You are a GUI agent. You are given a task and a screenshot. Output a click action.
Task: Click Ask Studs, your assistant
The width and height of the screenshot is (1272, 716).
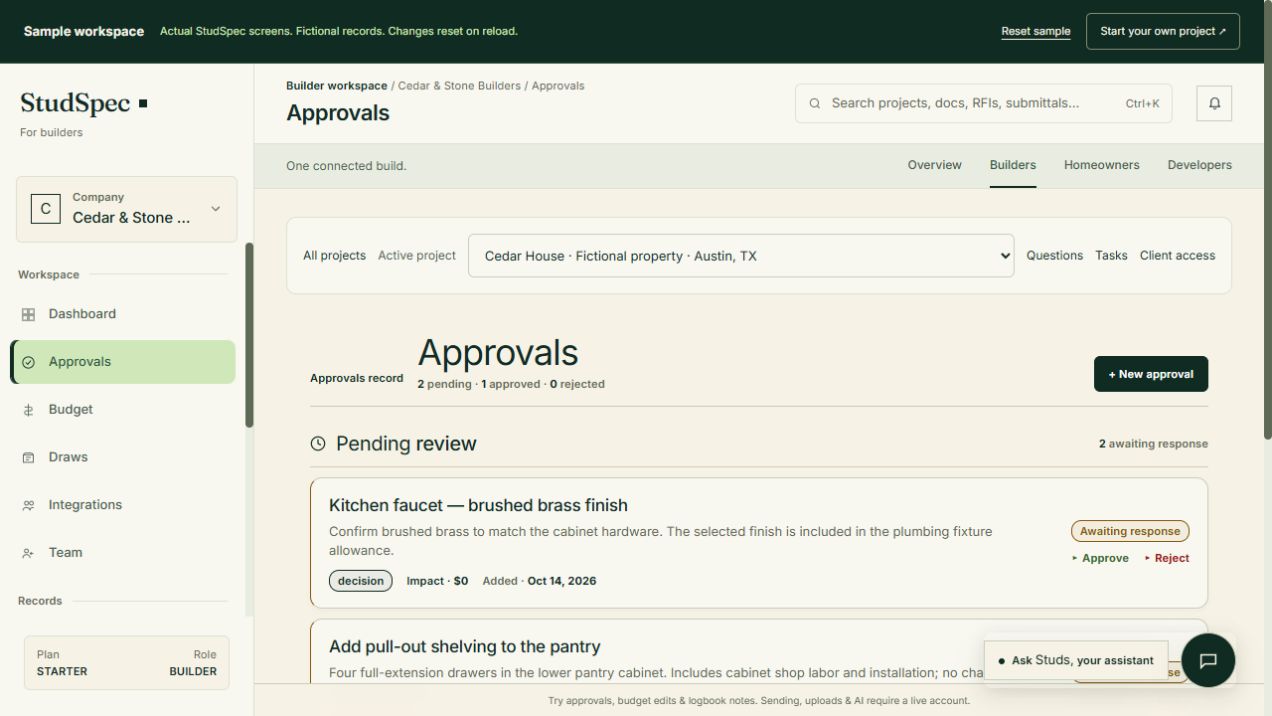tap(1076, 660)
